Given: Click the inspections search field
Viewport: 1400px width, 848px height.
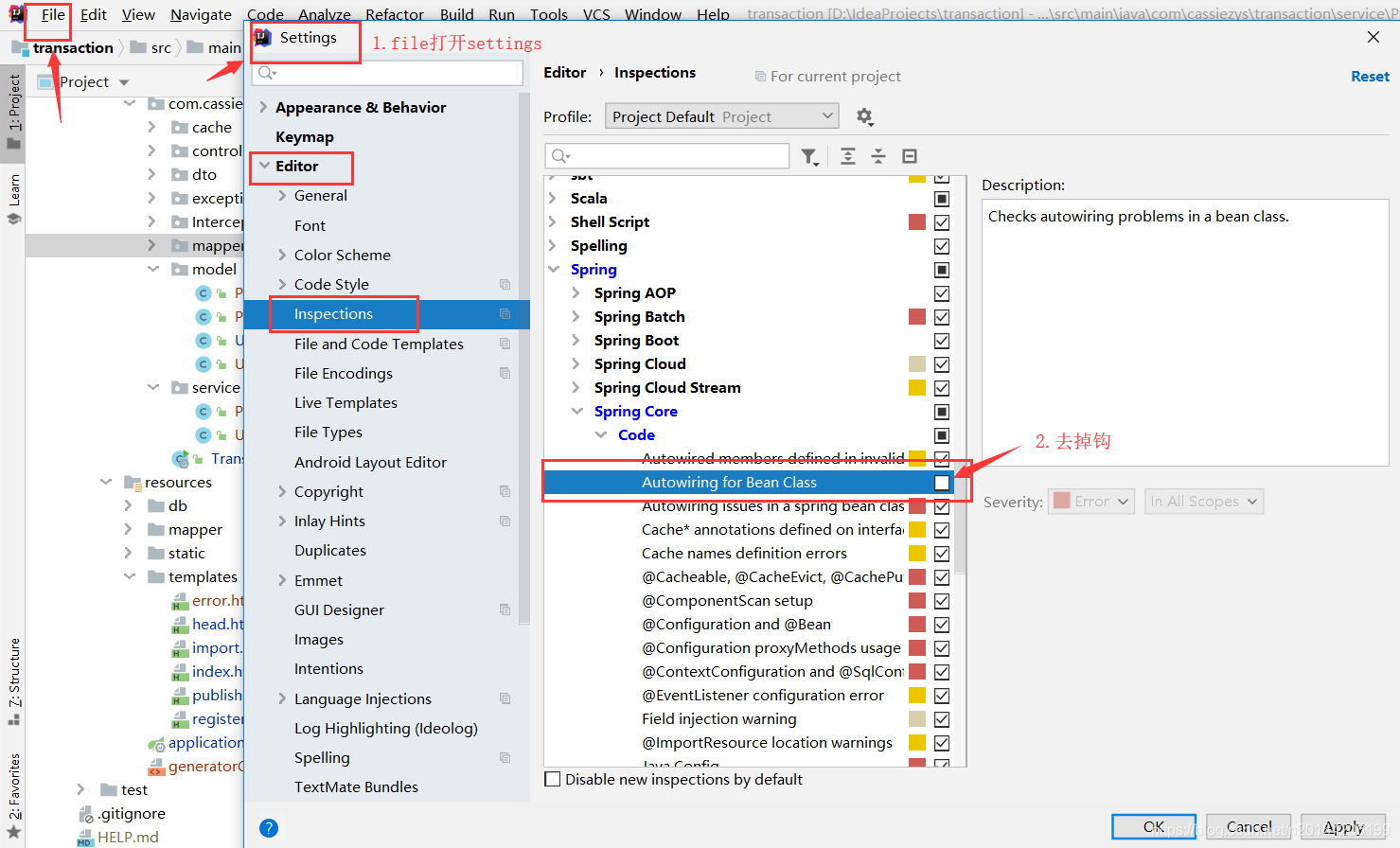Looking at the screenshot, I should (x=666, y=155).
